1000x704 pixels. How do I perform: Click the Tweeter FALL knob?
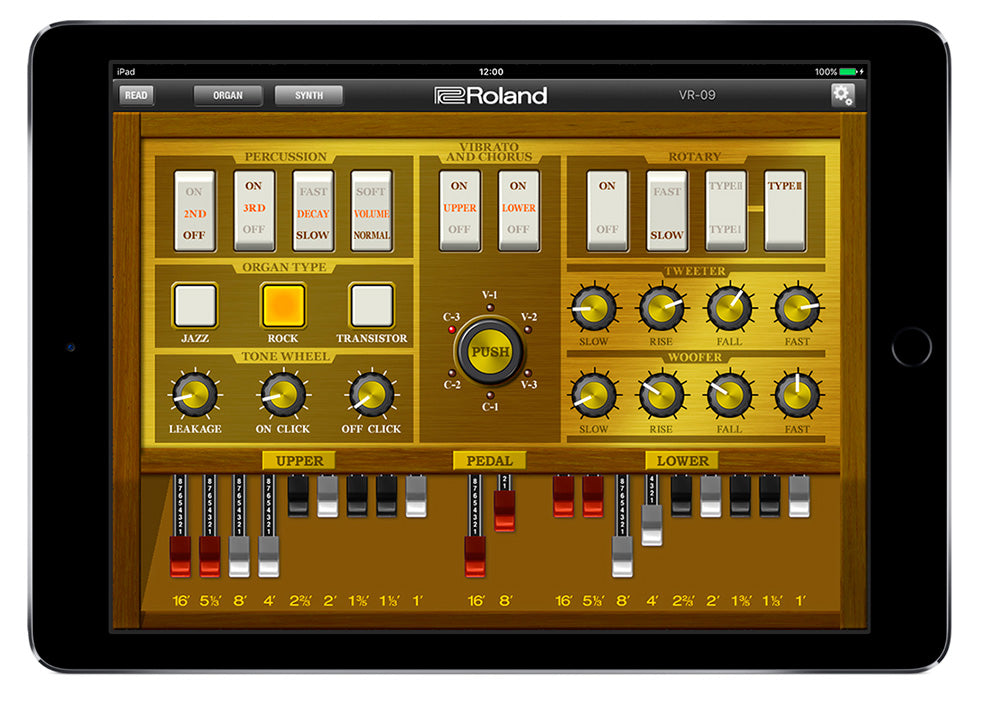coord(729,308)
